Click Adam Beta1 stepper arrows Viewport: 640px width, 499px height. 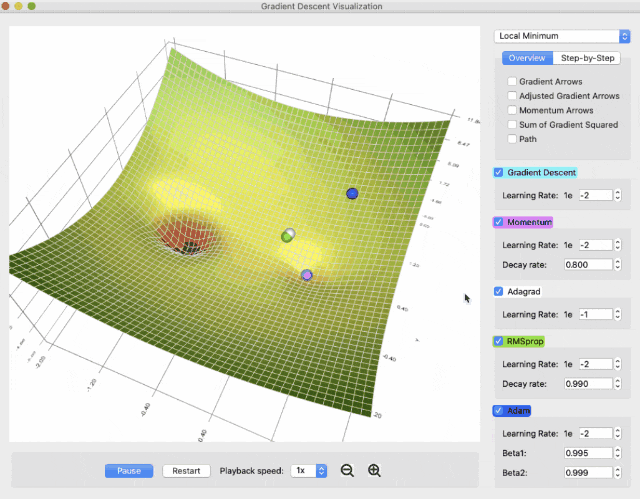click(x=618, y=453)
